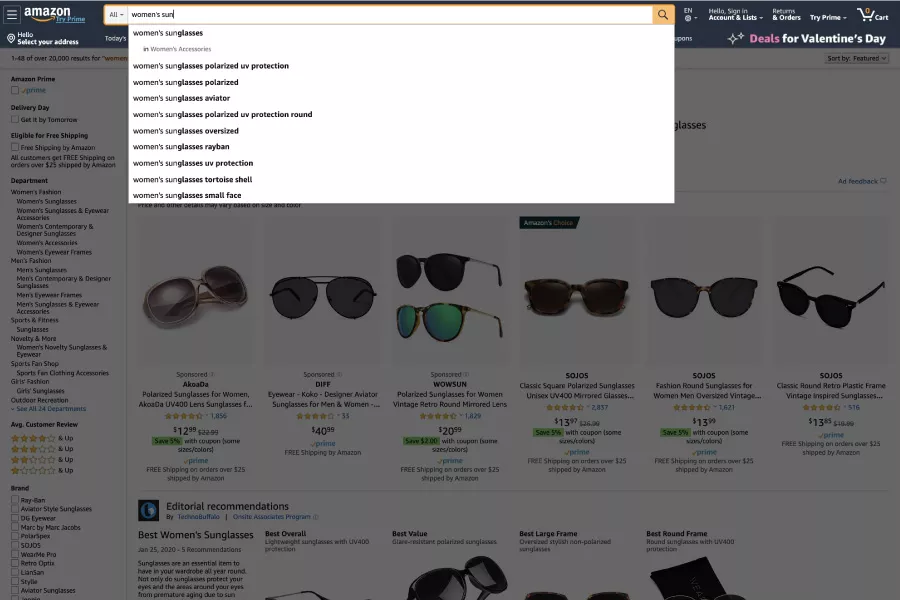Open the 2,837 ratings count
This screenshot has height=600, width=900.
pyautogui.click(x=599, y=407)
